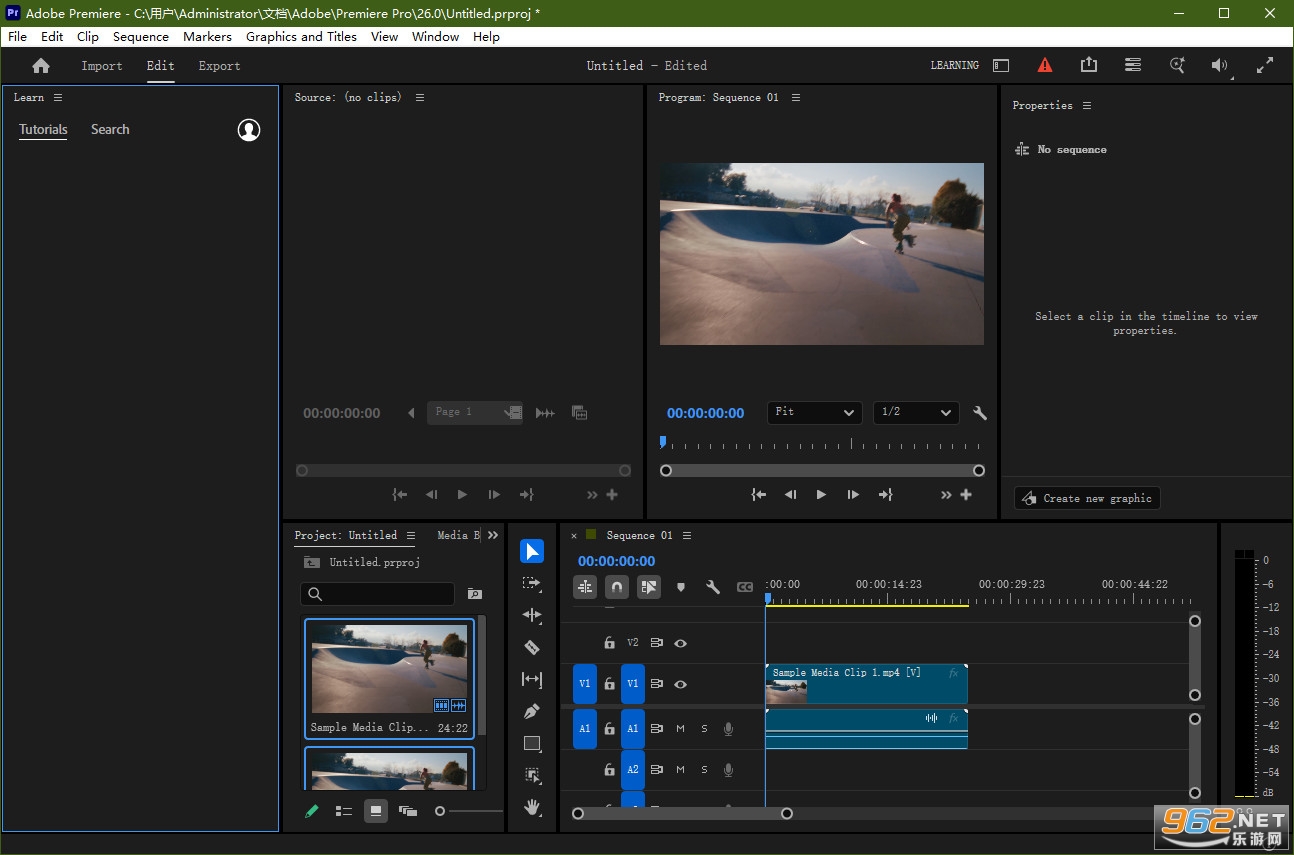Screen dimensions: 1294x855
Task: Toggle full screen video icon
Action: coord(1265,65)
